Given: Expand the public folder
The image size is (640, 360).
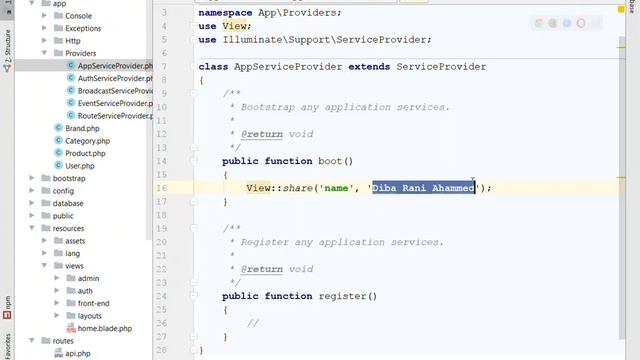Looking at the screenshot, I should click(31, 216).
